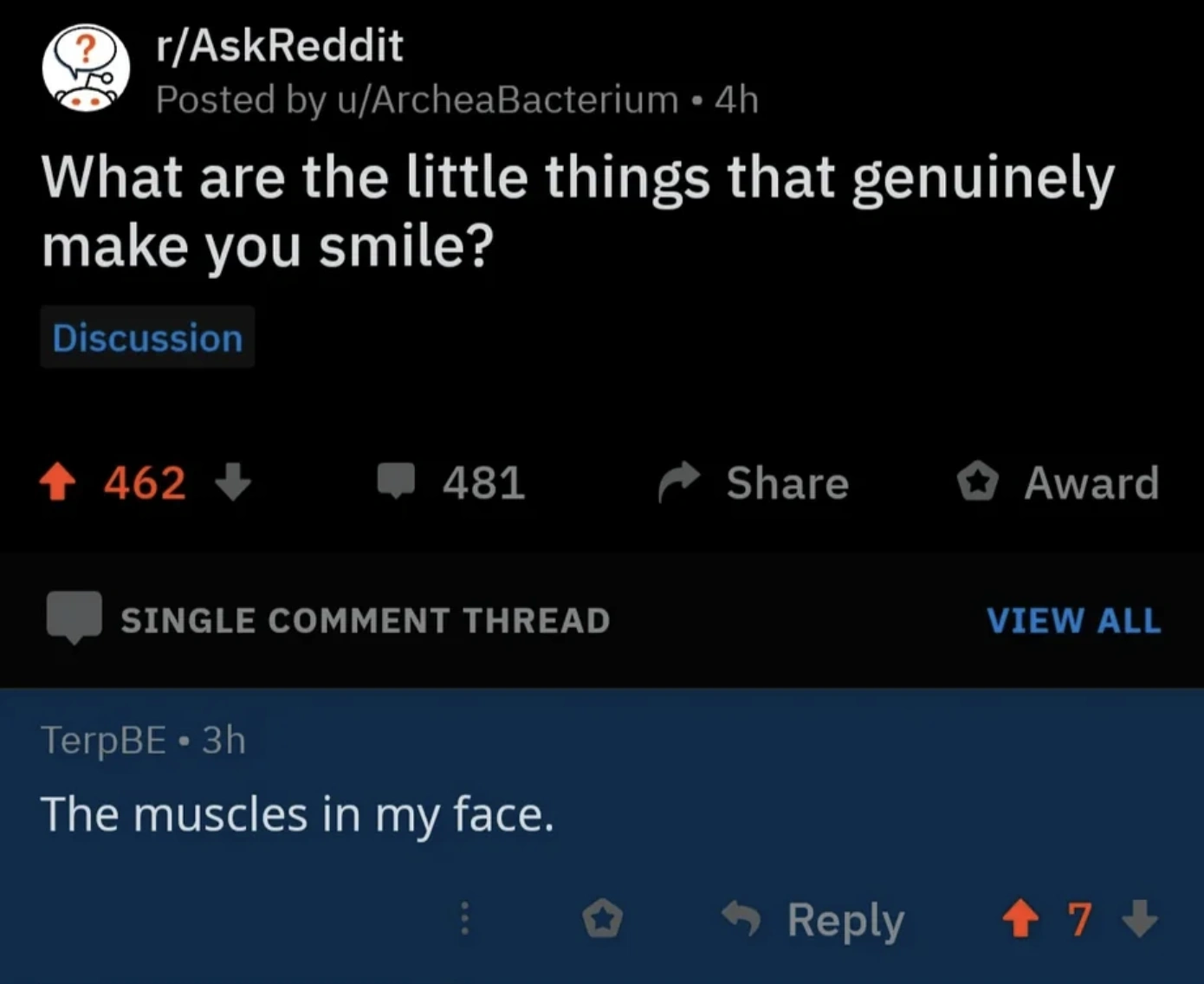This screenshot has width=1204, height=984.
Task: Open comment three-dot options menu
Action: coord(464,918)
